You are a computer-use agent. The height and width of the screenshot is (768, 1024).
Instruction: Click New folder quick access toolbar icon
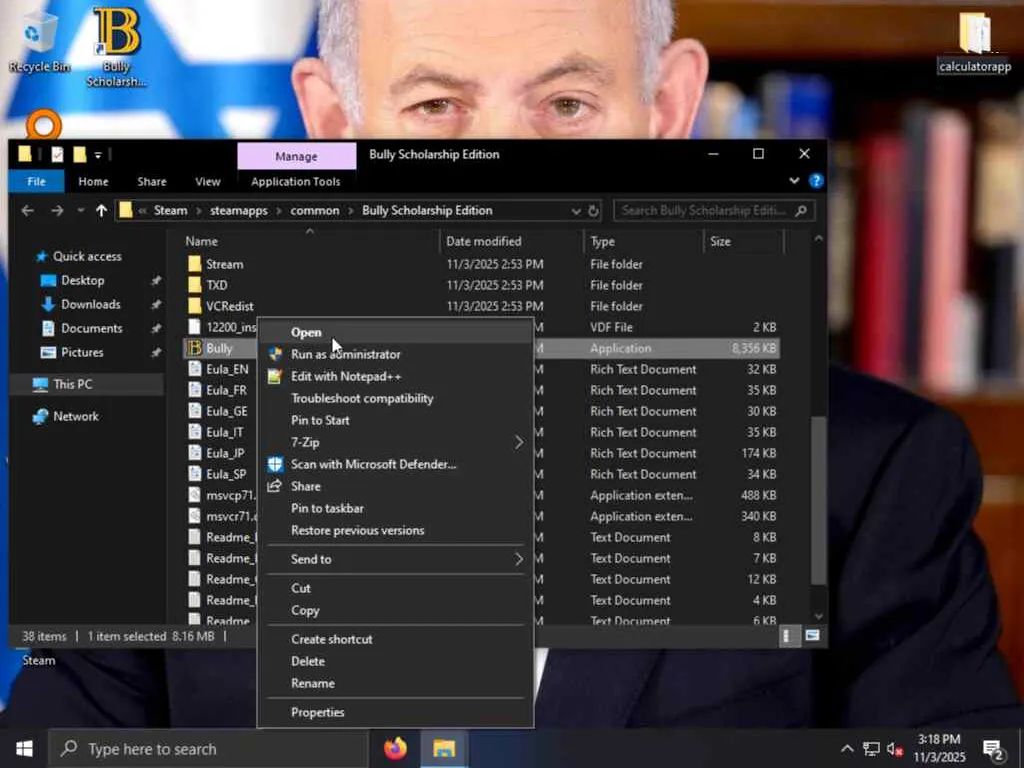[80, 154]
